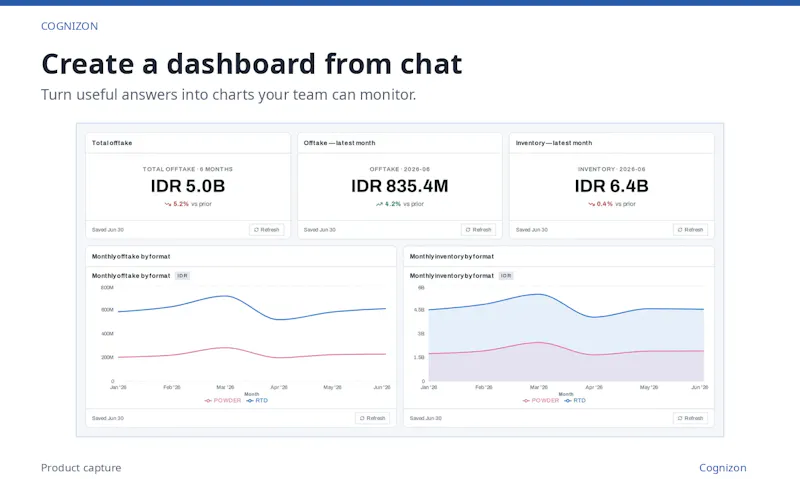The width and height of the screenshot is (800, 479).
Task: Select the Offtake — latest month card title
Action: 339,143
